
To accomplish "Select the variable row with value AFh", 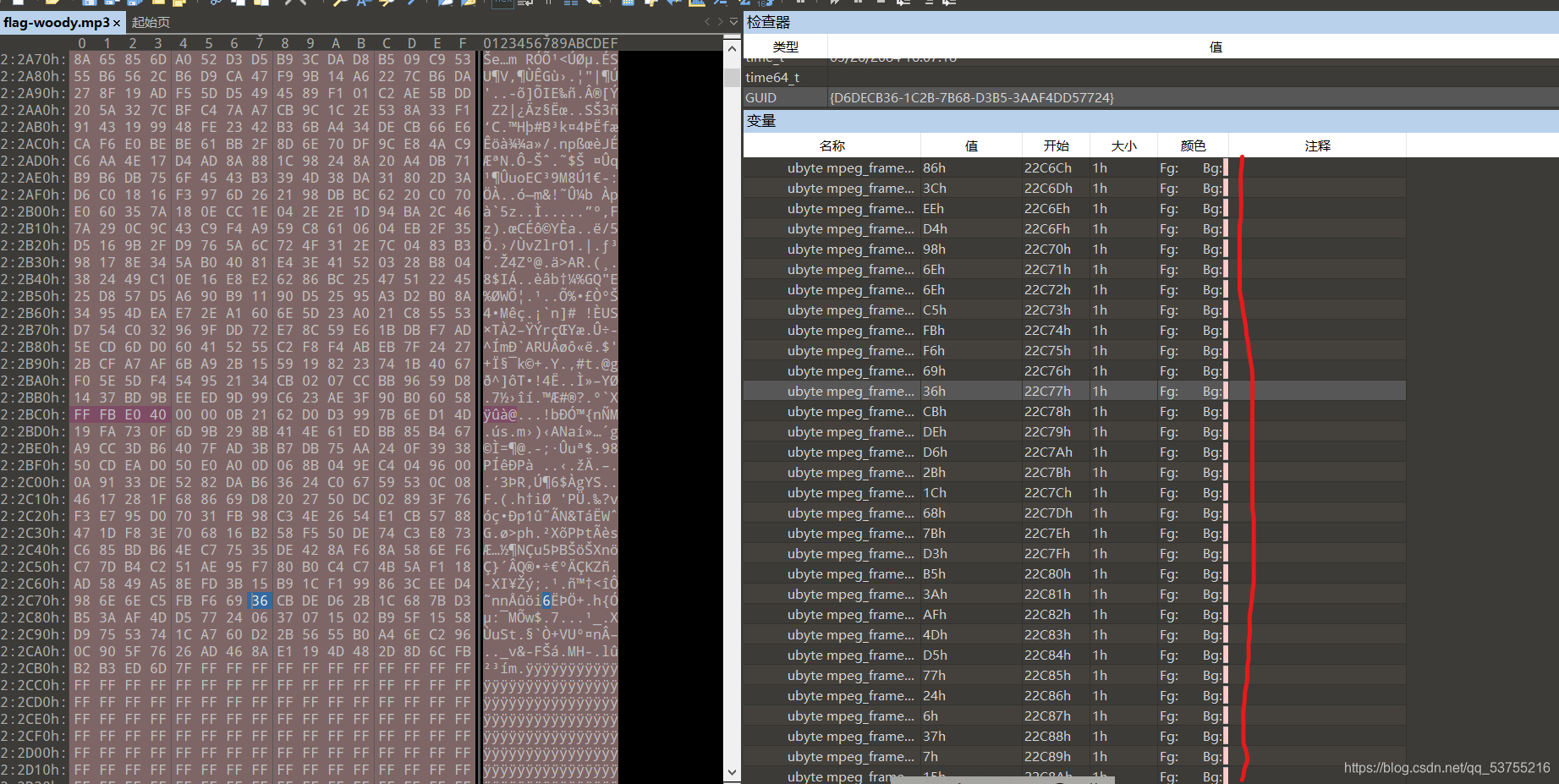I will pyautogui.click(x=1074, y=615).
